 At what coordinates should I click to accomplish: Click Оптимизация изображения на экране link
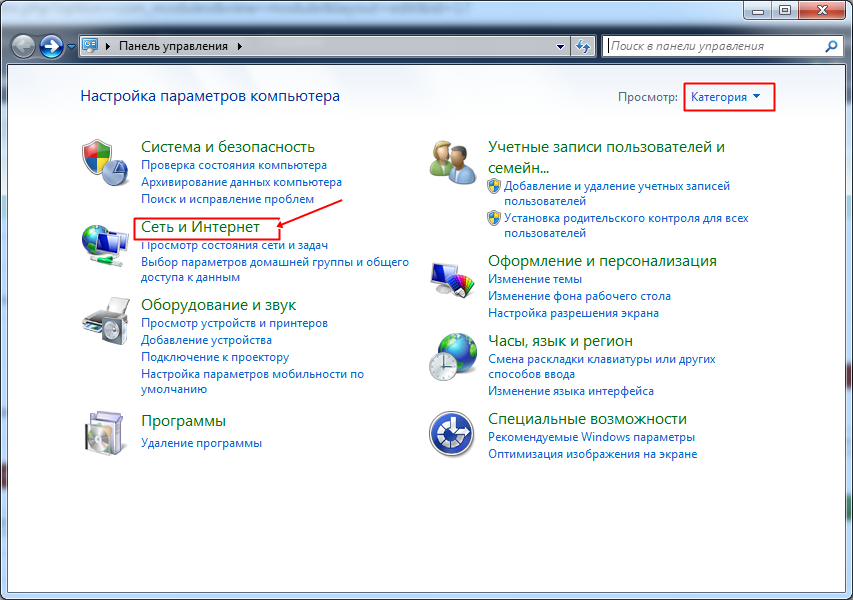click(x=592, y=454)
